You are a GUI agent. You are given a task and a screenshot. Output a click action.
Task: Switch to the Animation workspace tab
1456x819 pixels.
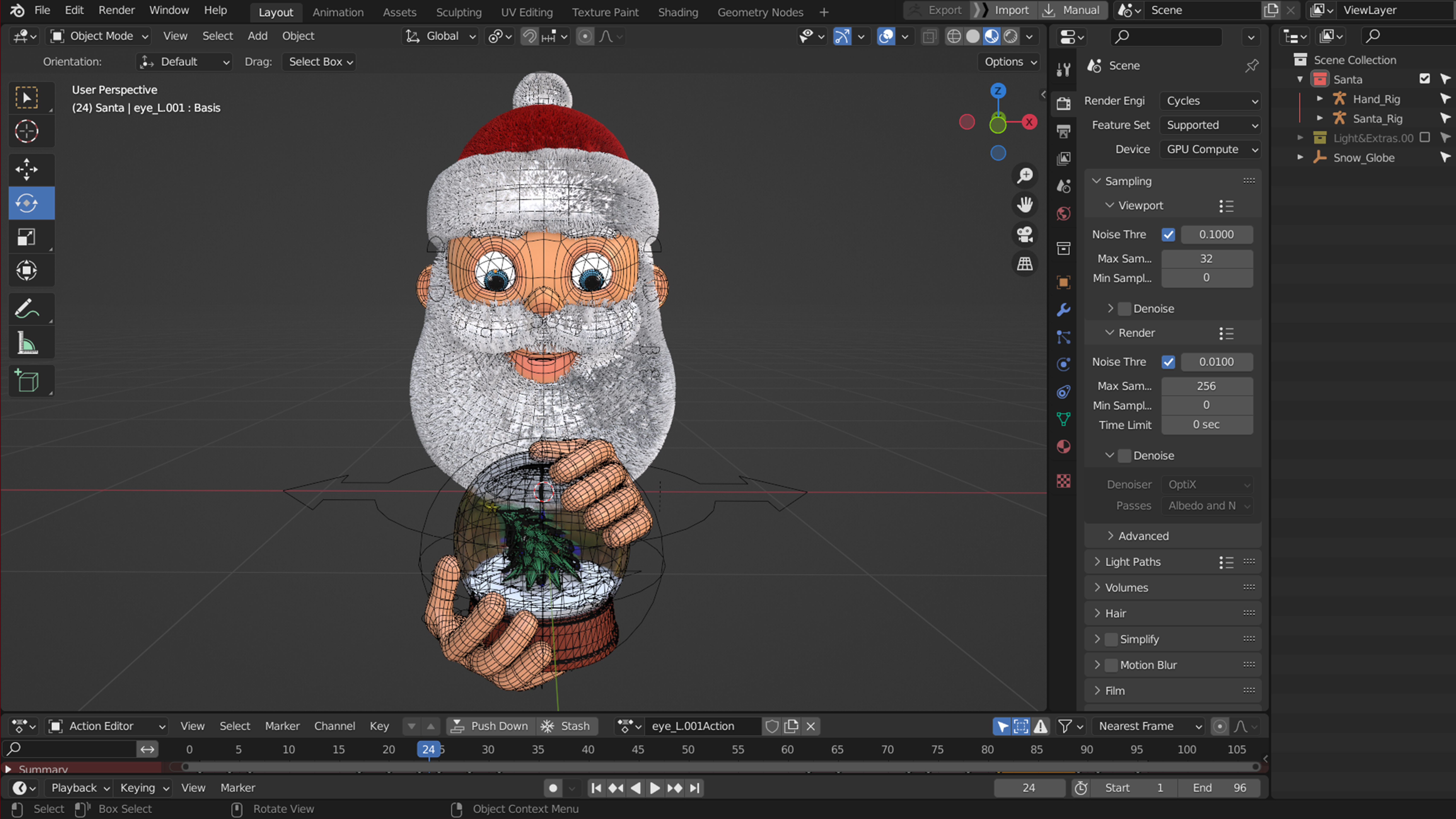338,12
